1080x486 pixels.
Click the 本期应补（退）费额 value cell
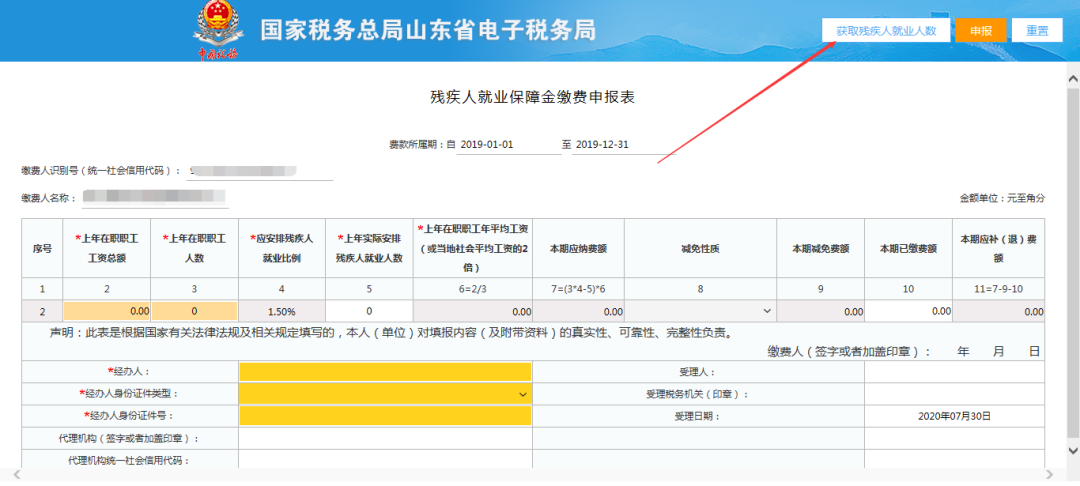point(999,311)
